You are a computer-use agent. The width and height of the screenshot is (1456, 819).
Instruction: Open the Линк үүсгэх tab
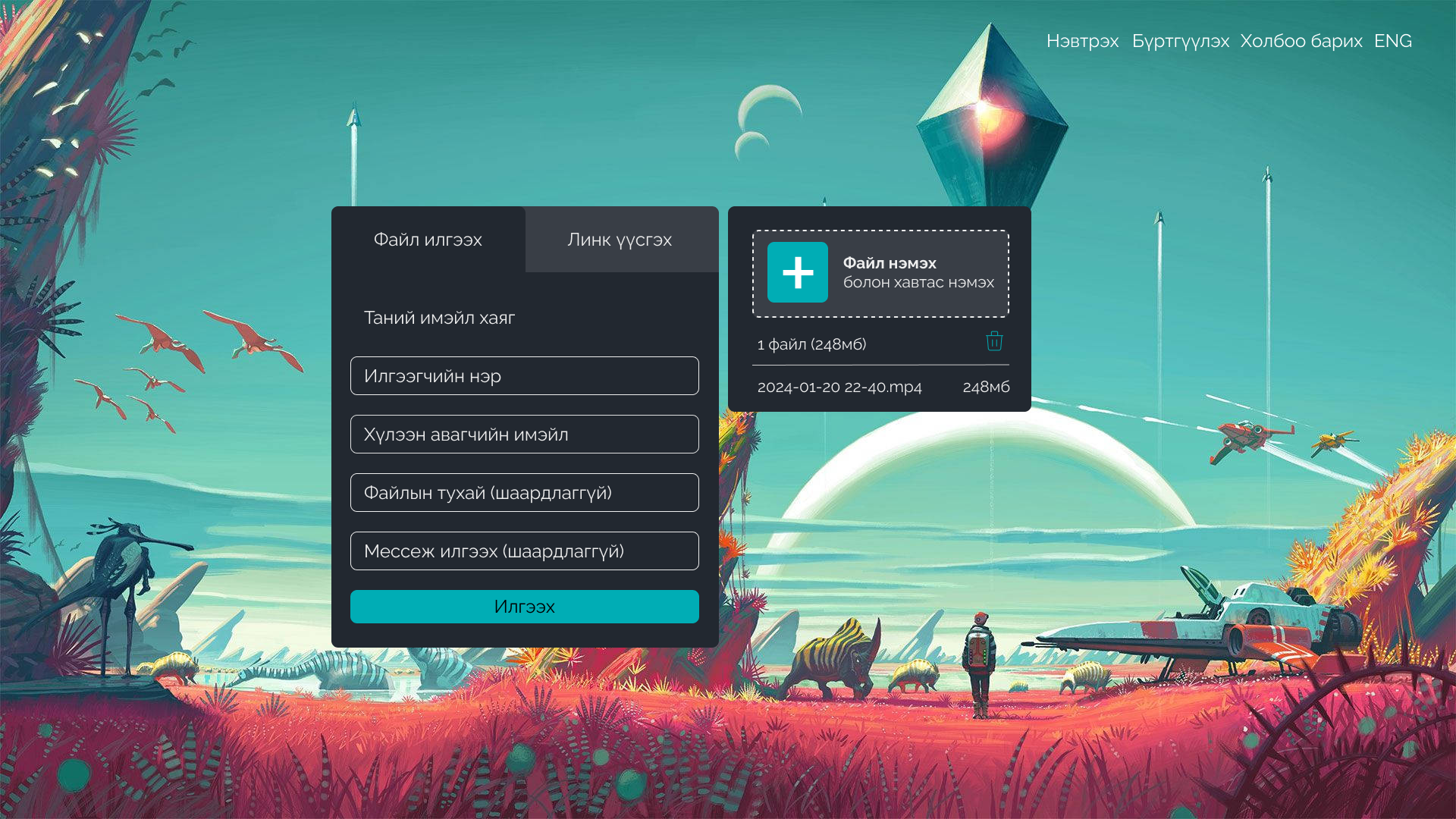pyautogui.click(x=620, y=240)
